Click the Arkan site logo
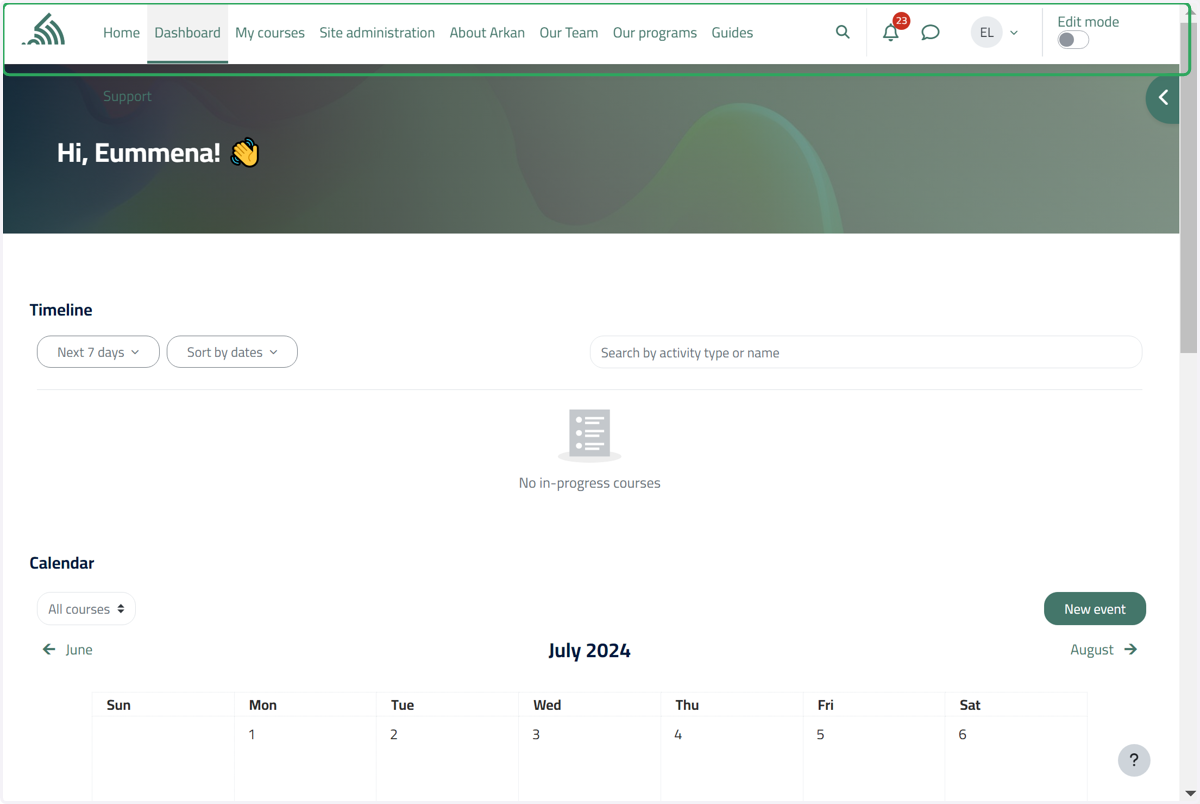The height and width of the screenshot is (804, 1200). pyautogui.click(x=43, y=31)
